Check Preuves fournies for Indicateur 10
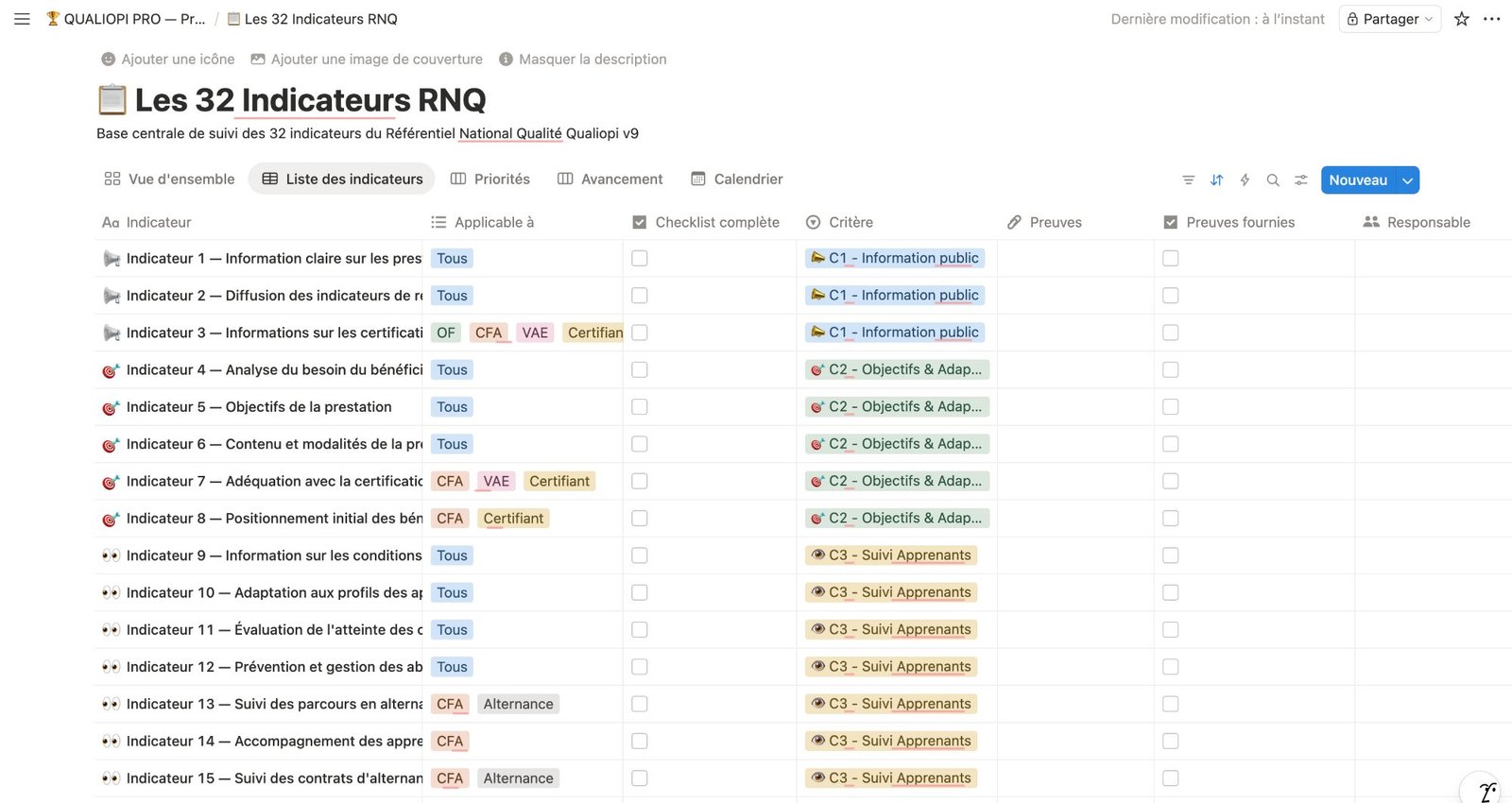 [x=1171, y=592]
